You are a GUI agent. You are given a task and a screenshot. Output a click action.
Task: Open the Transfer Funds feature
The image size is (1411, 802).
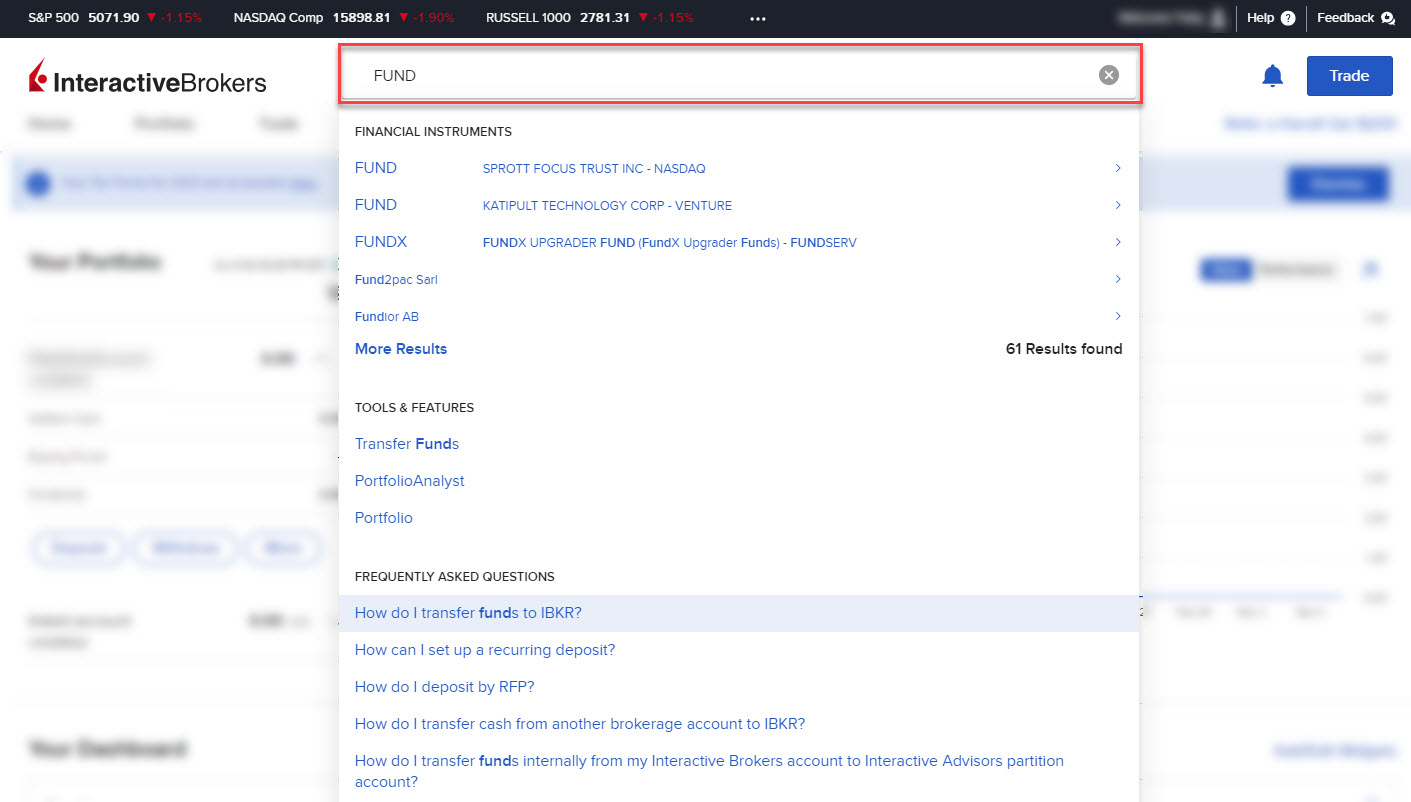[x=407, y=443]
